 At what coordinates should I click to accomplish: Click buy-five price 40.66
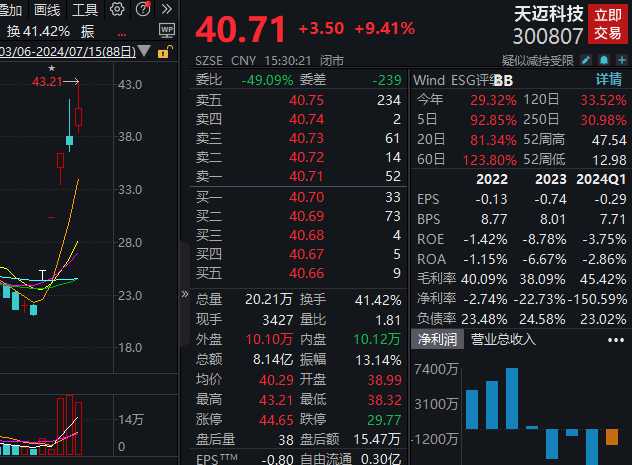[306, 273]
